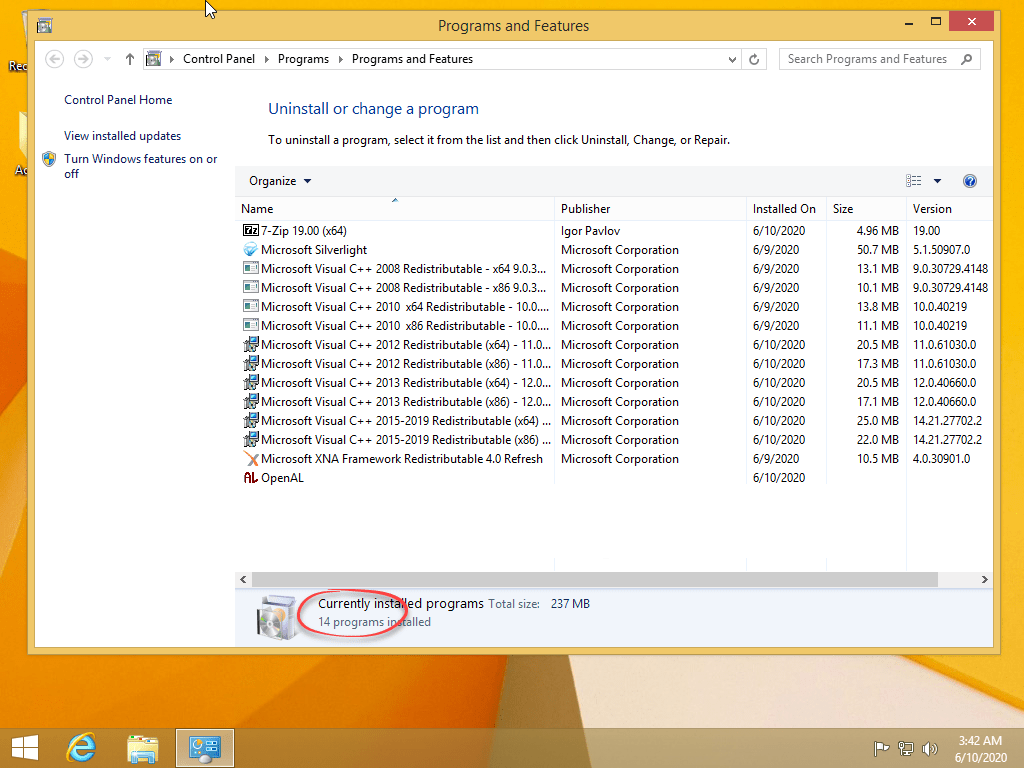Click the 50.7 MB size cell
Screen dimensions: 1024x768
tap(878, 249)
